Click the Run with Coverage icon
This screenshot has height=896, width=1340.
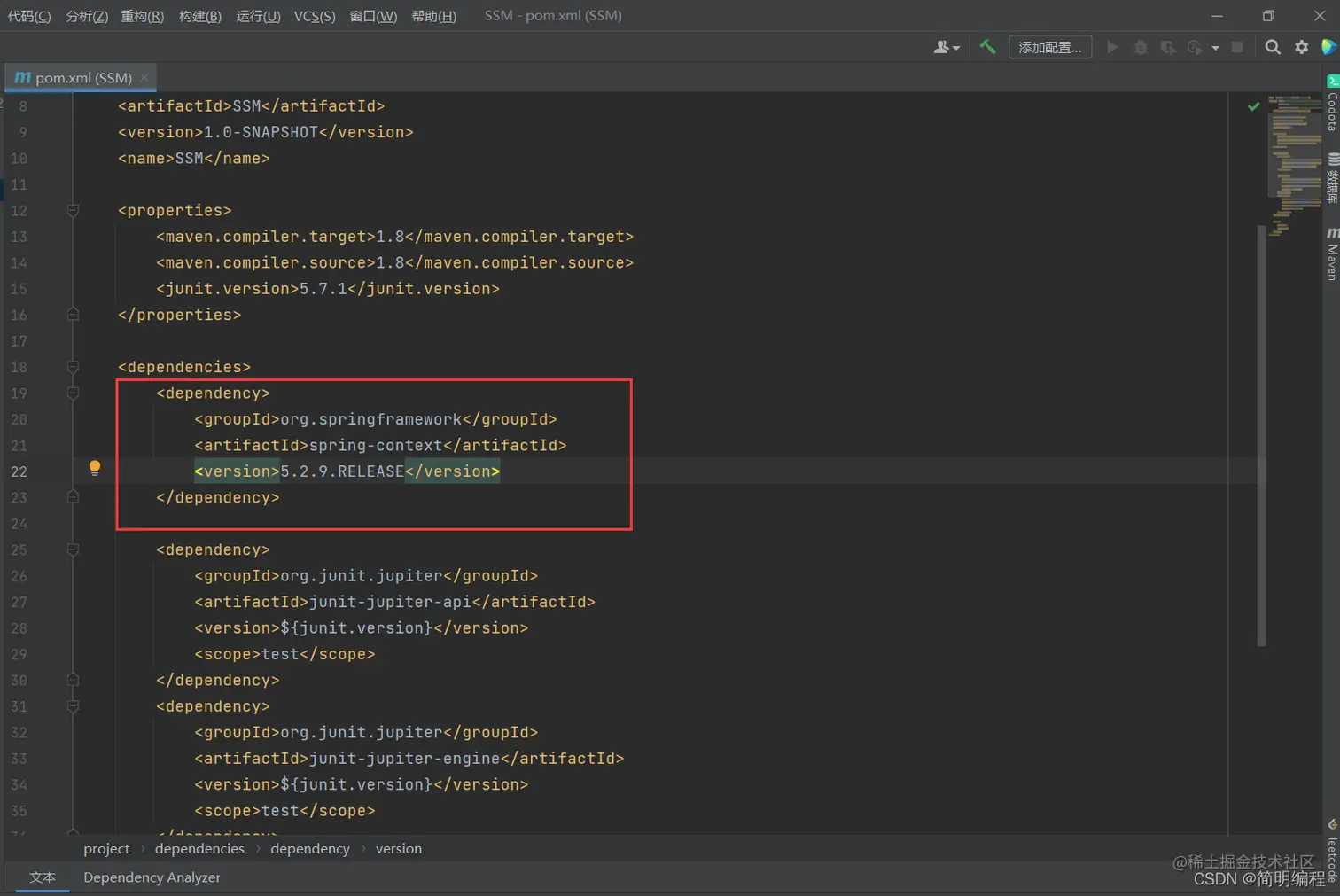point(1168,47)
